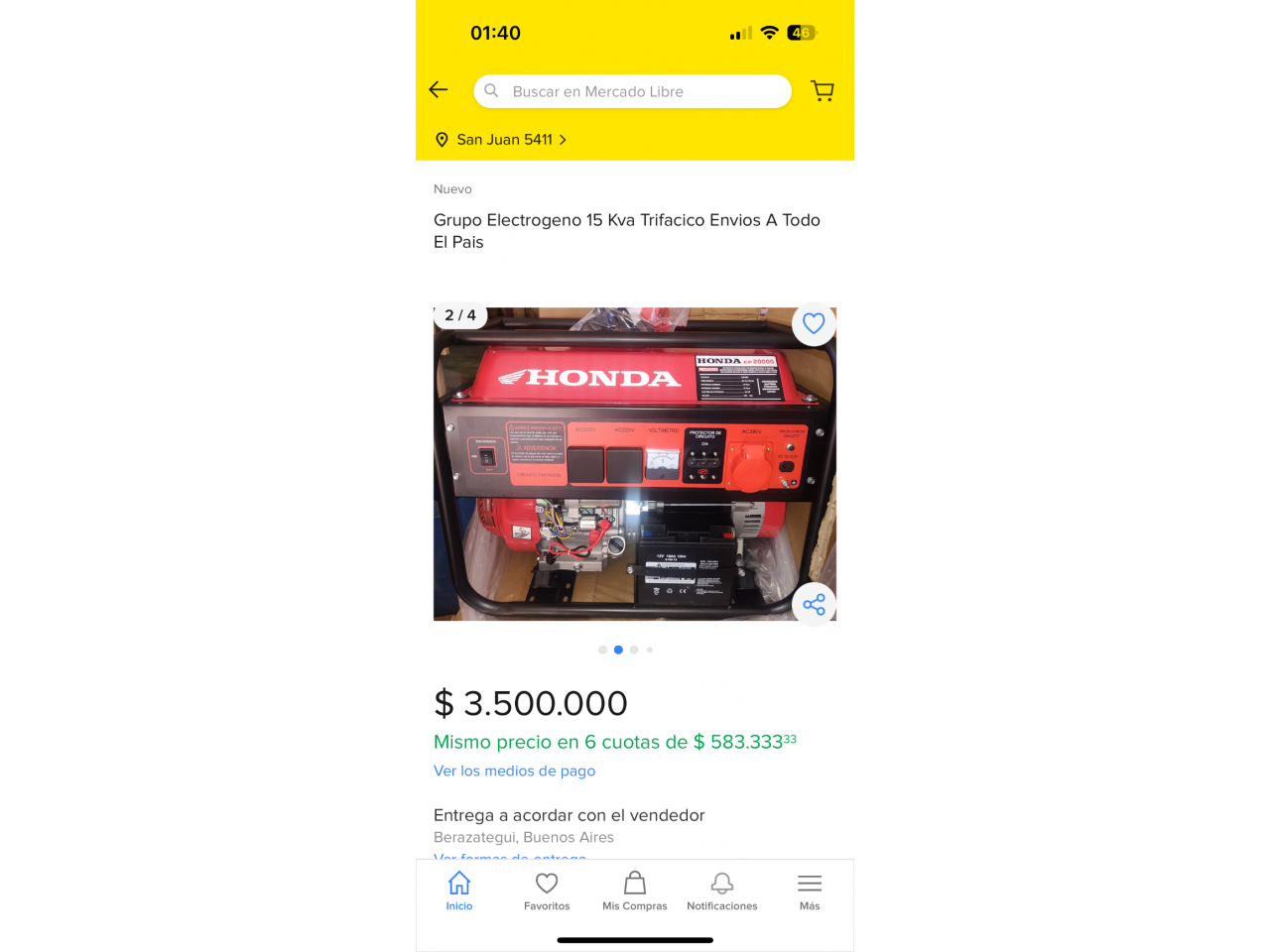Image resolution: width=1270 pixels, height=952 pixels.
Task: Tap the location pin icon
Action: (x=442, y=140)
